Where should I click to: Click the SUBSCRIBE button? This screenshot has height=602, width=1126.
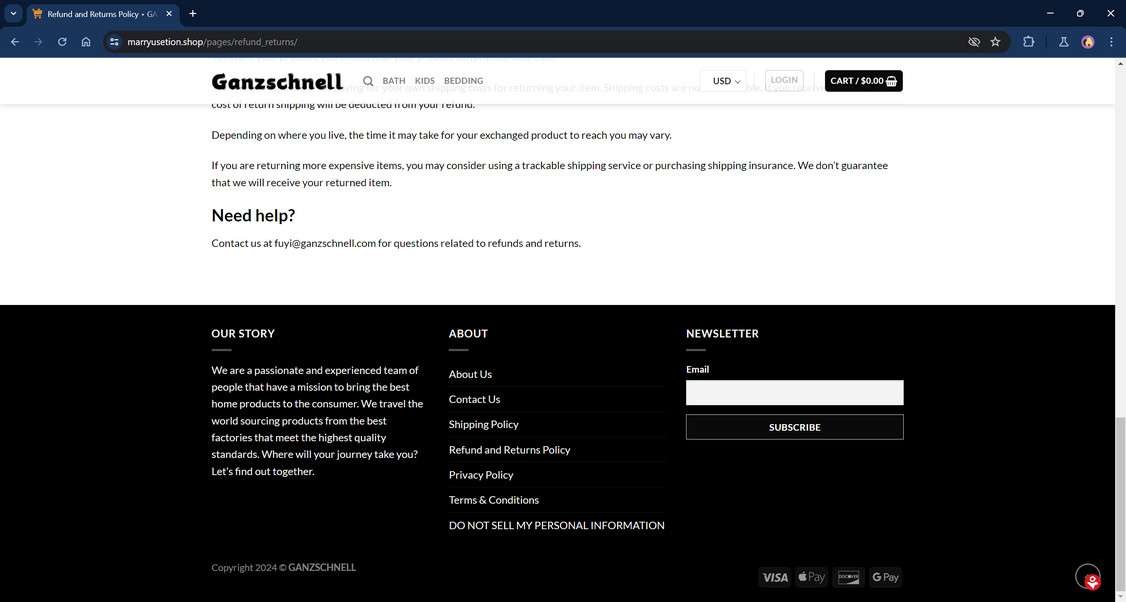click(x=794, y=427)
